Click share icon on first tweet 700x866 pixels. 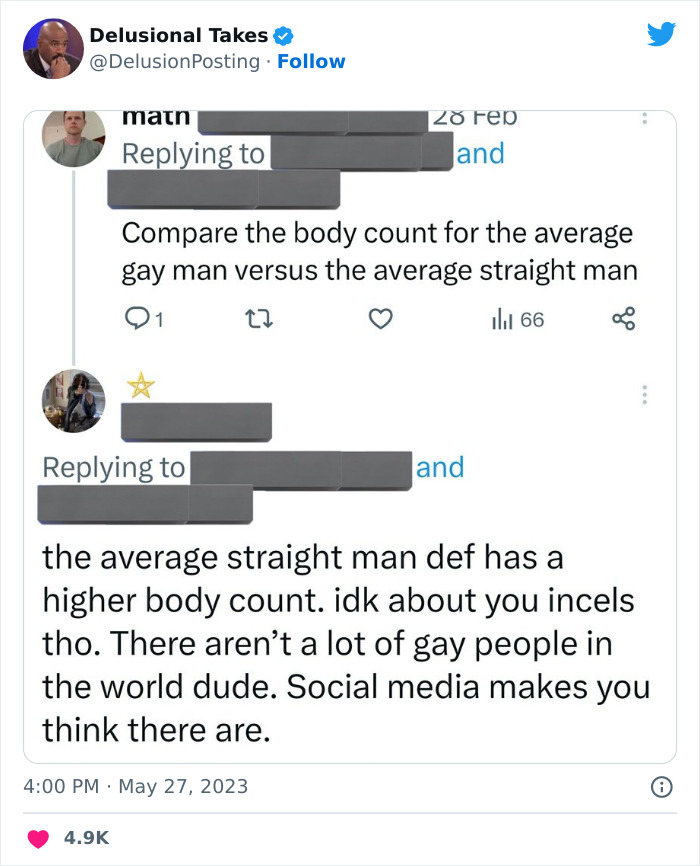click(x=623, y=319)
